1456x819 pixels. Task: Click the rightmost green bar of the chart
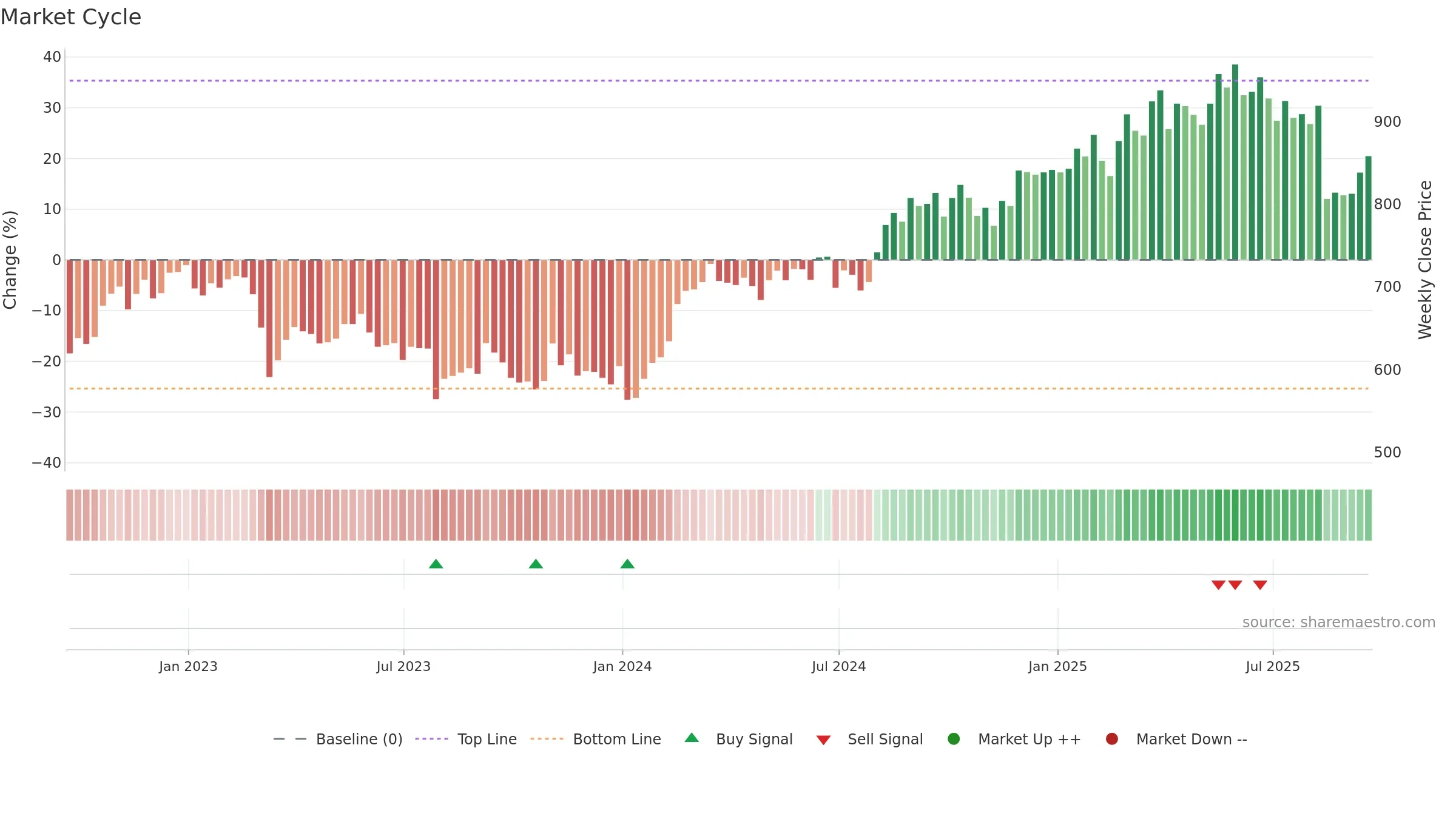click(x=1368, y=208)
